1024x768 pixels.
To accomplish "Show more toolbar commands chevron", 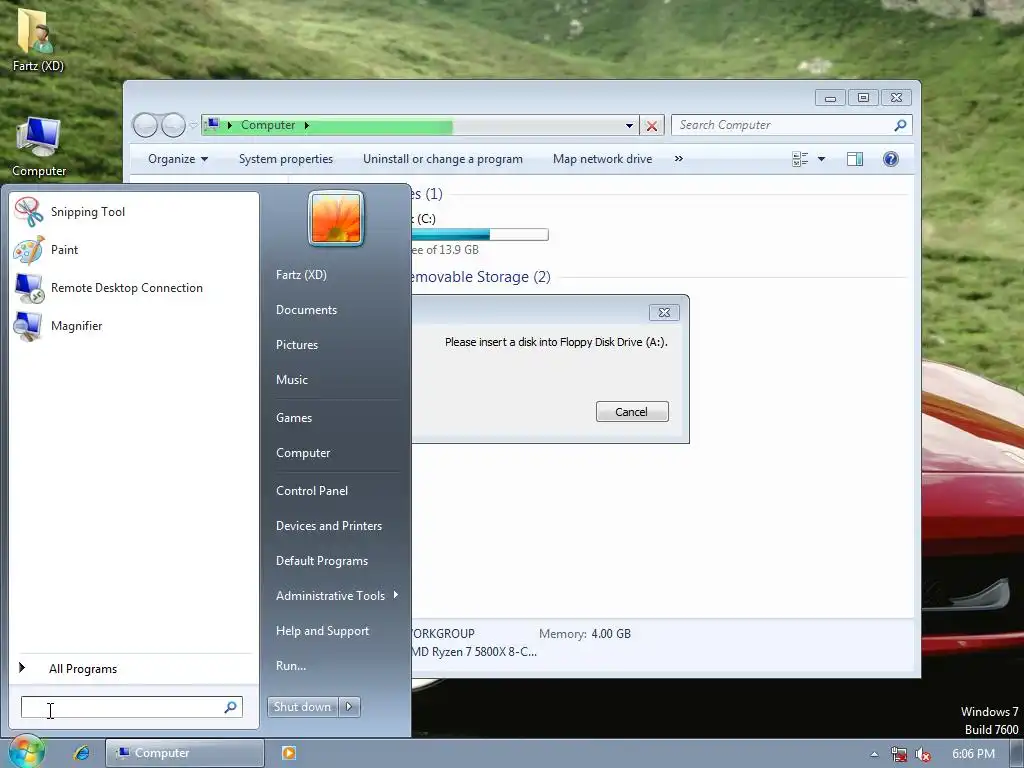I will [679, 159].
